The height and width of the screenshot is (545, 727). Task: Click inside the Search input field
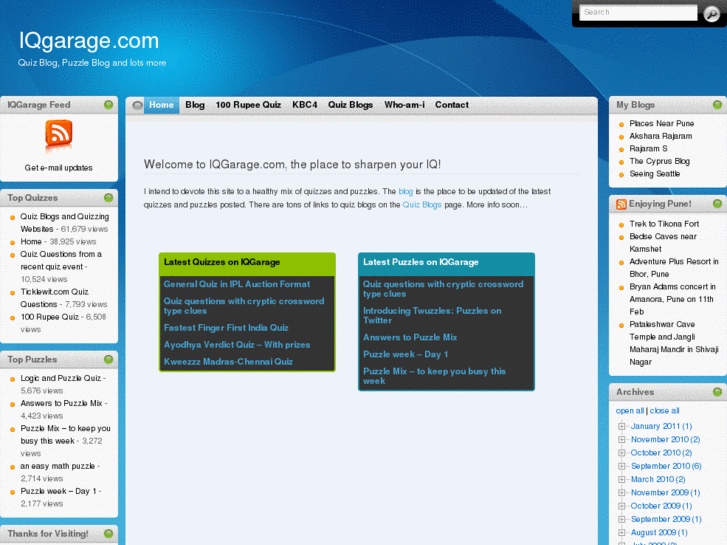(x=638, y=13)
